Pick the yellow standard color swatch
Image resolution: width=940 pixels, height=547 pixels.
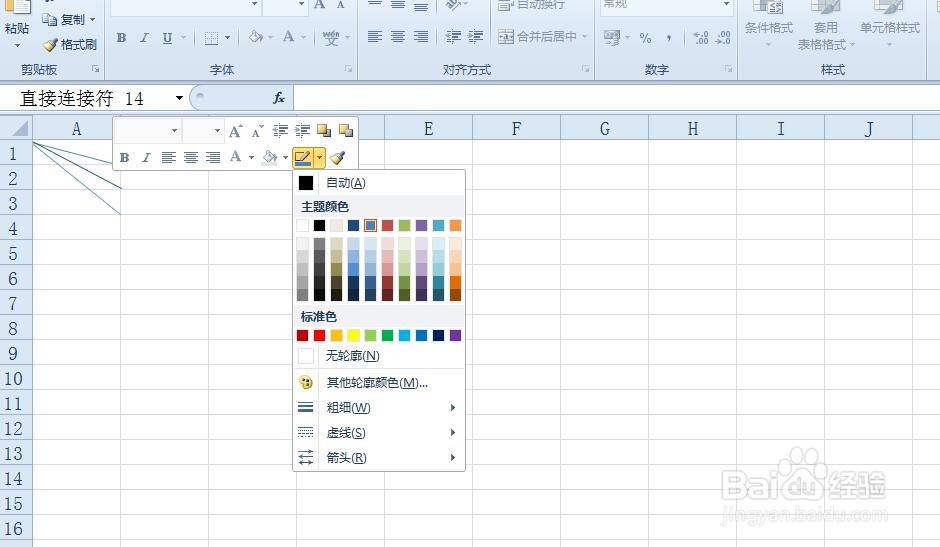click(x=354, y=335)
